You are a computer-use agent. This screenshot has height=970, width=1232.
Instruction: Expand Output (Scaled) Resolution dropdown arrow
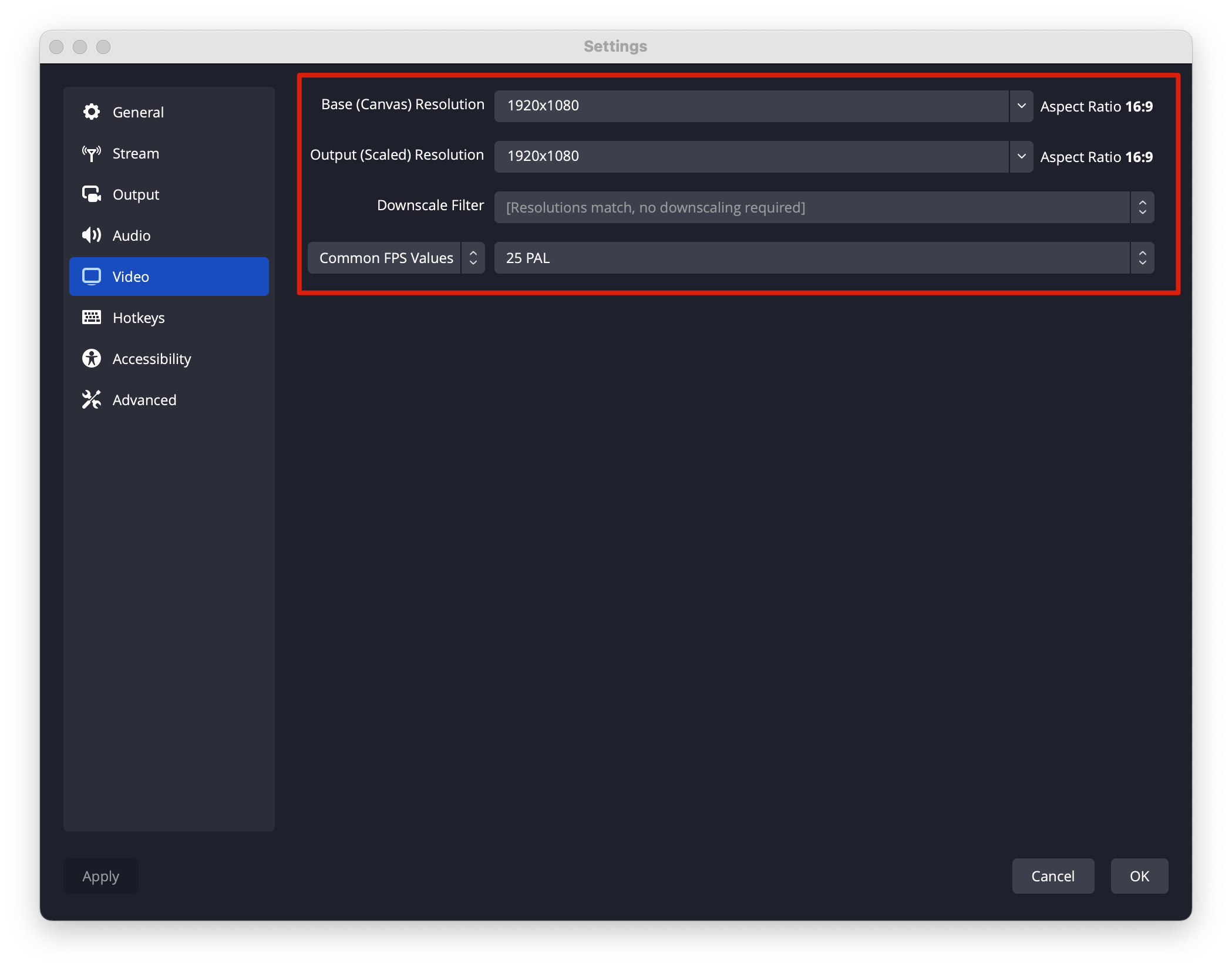tap(1021, 157)
